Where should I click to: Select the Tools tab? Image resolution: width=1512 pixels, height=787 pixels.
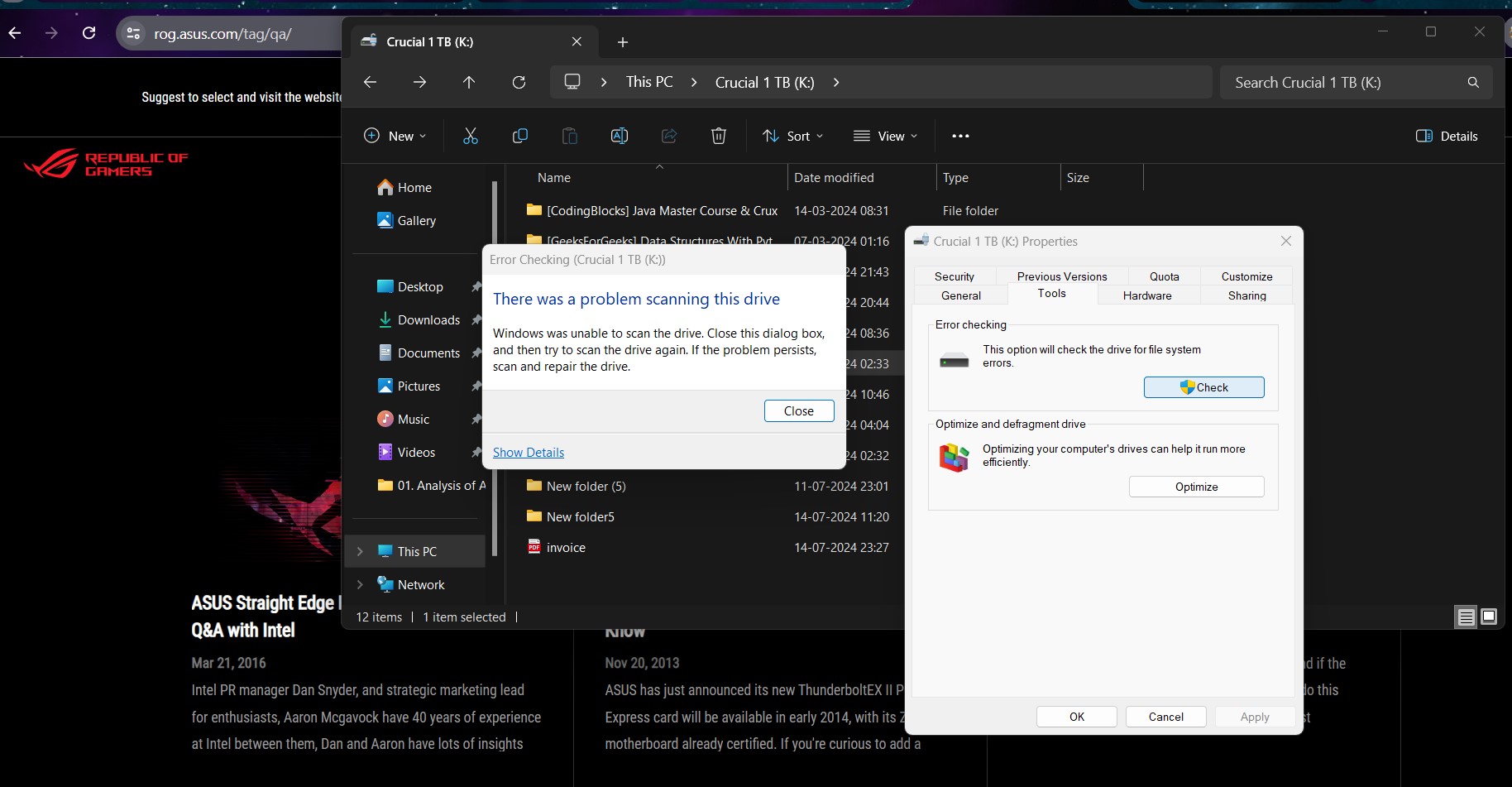[x=1052, y=294]
